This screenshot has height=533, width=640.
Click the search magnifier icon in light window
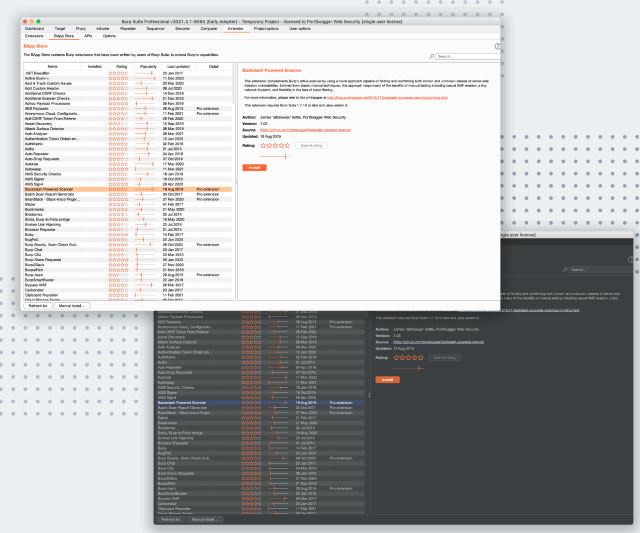[431, 56]
